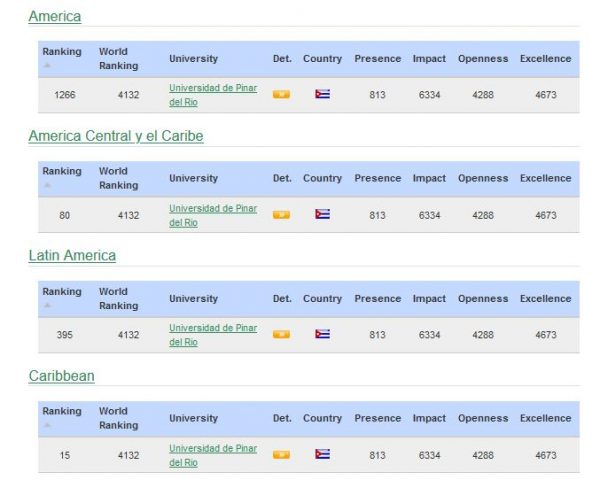Click the Cuba flag in America table

322,95
